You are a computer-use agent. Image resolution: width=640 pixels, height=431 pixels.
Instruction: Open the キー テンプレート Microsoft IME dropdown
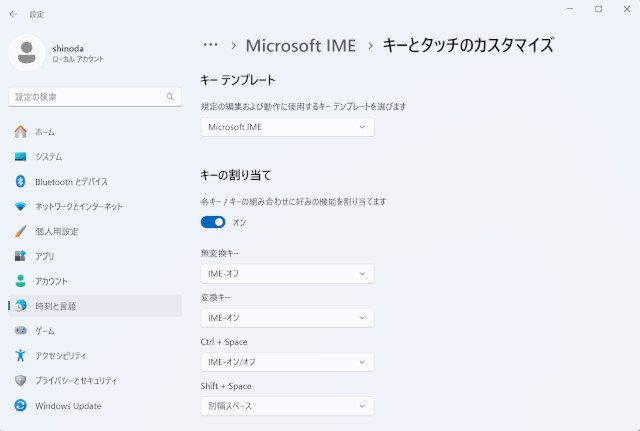[287, 127]
